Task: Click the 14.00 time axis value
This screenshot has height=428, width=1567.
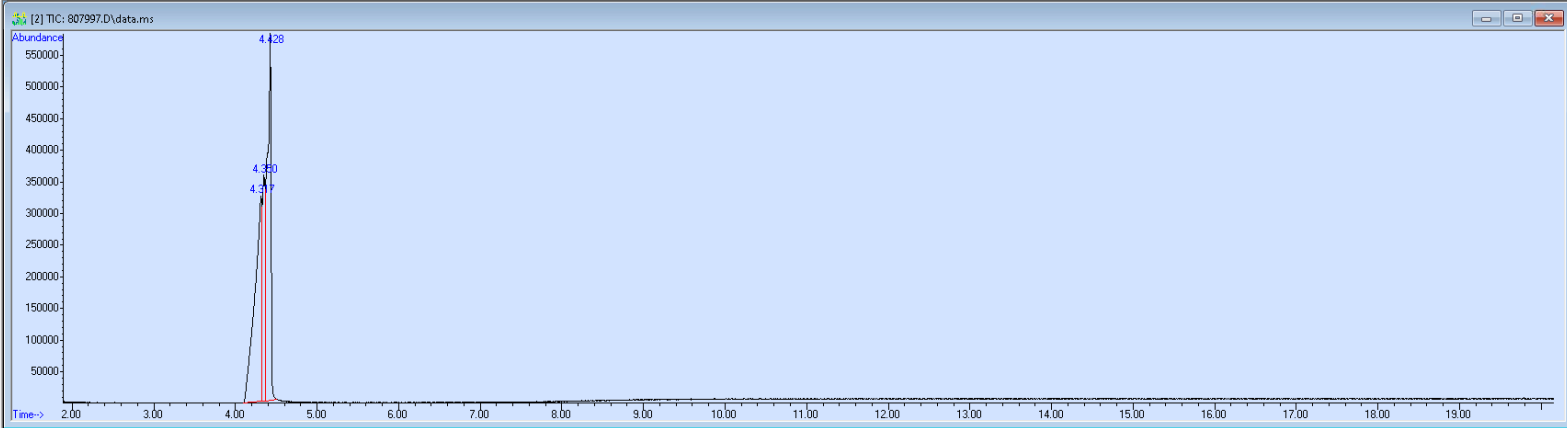Action: (1050, 413)
